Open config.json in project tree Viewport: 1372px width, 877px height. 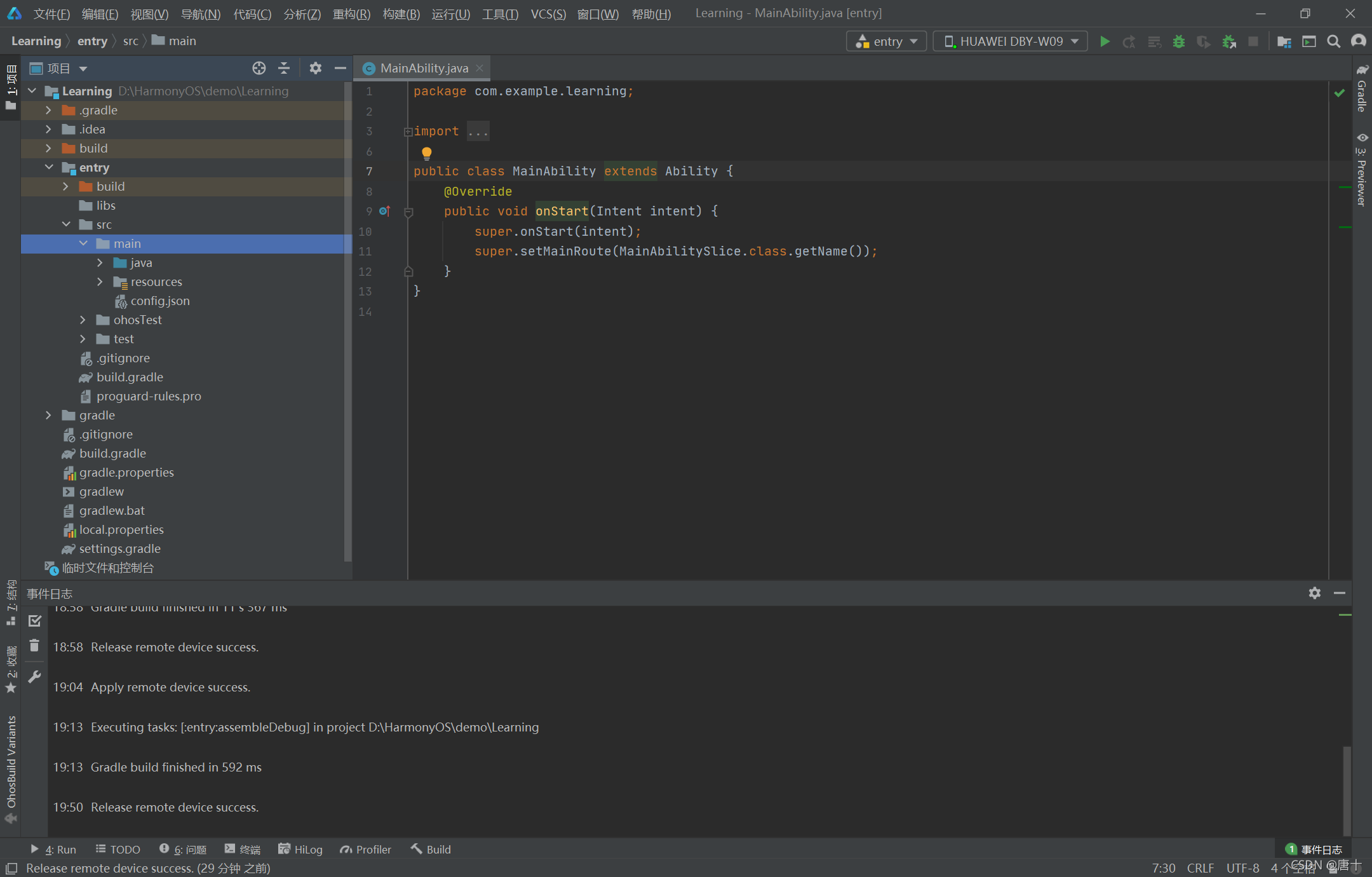pos(159,301)
